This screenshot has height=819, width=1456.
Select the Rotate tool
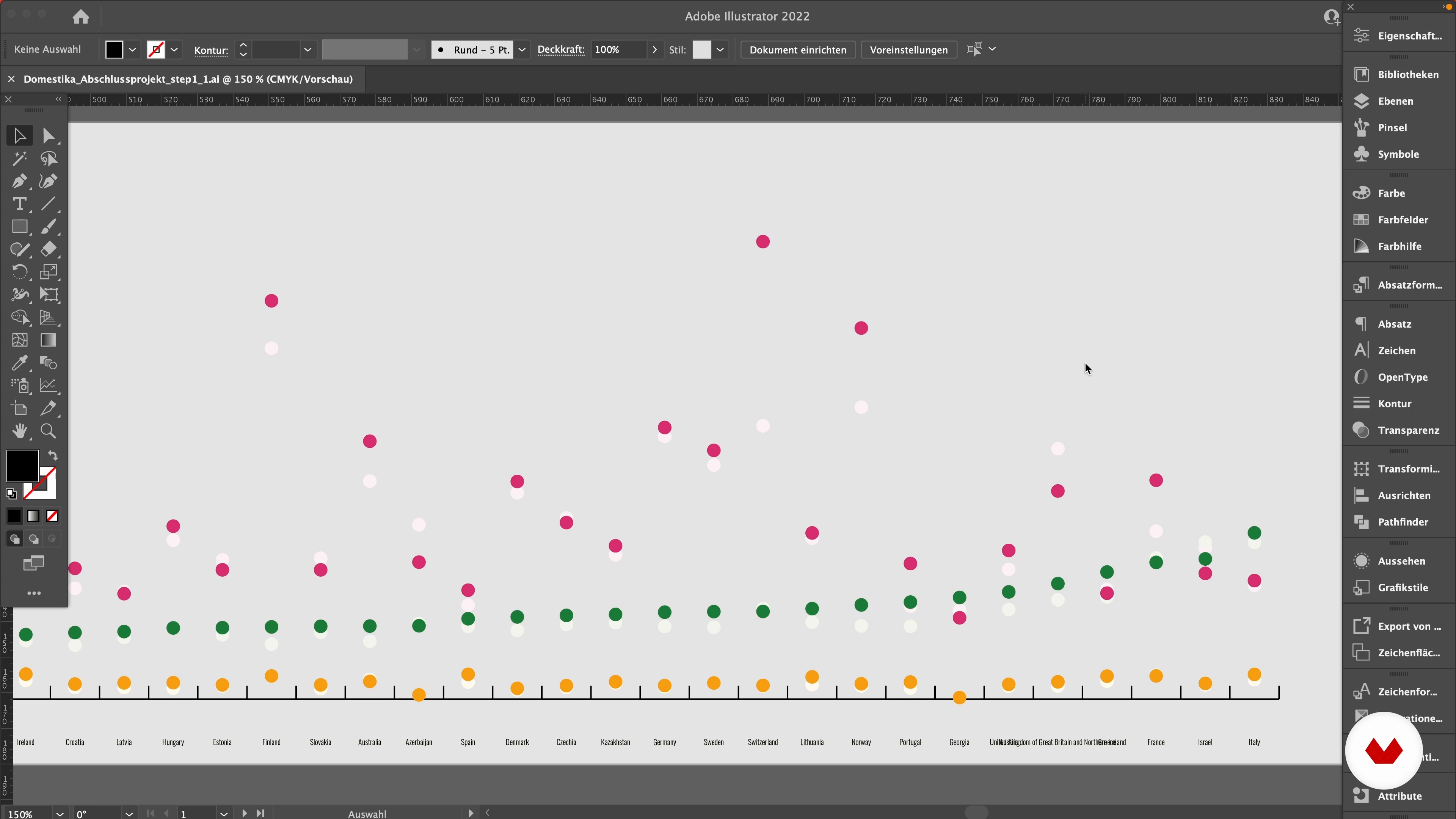tap(20, 272)
